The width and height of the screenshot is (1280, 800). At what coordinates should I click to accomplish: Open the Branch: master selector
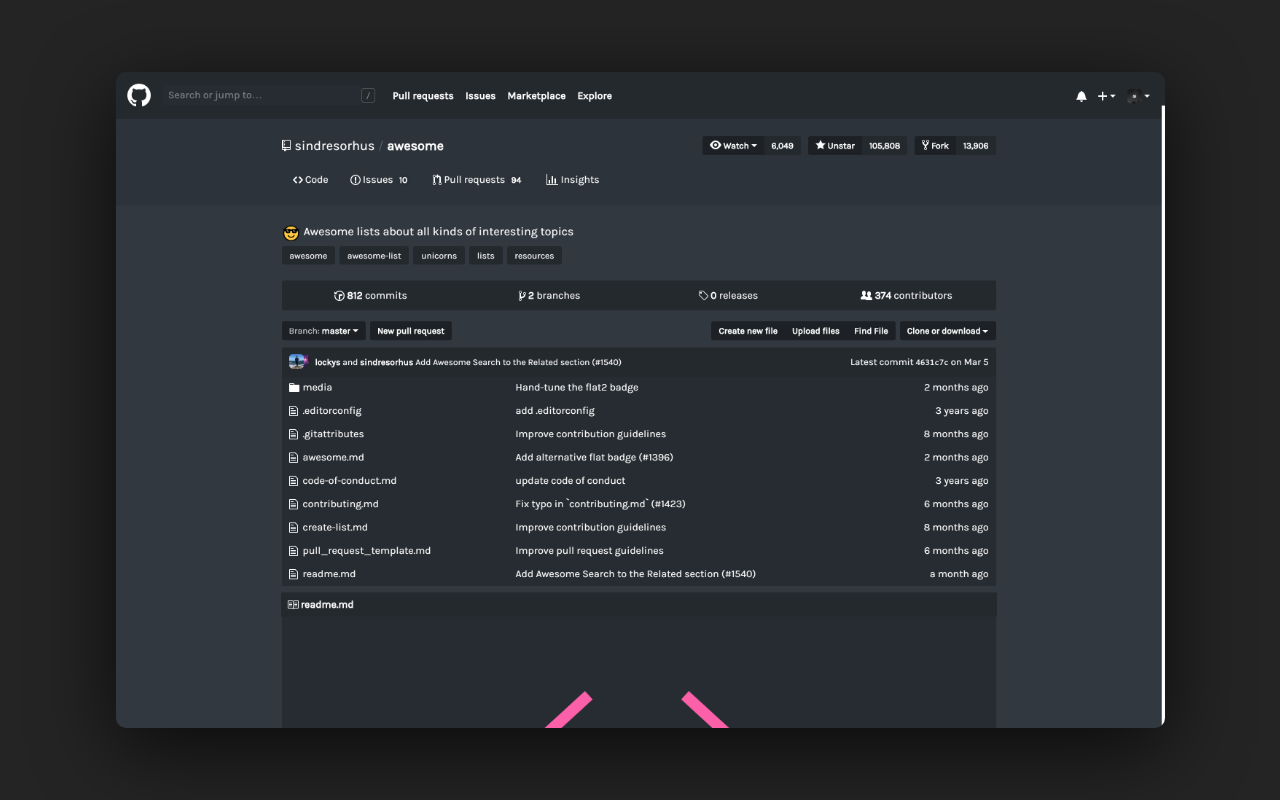324,331
